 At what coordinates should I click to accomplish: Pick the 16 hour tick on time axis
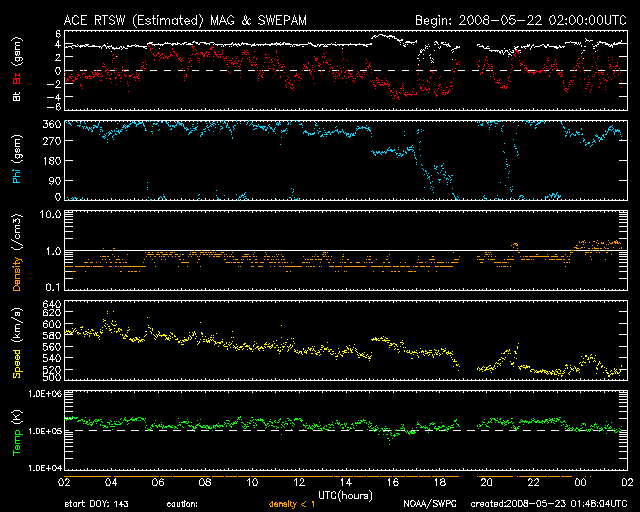pos(392,481)
